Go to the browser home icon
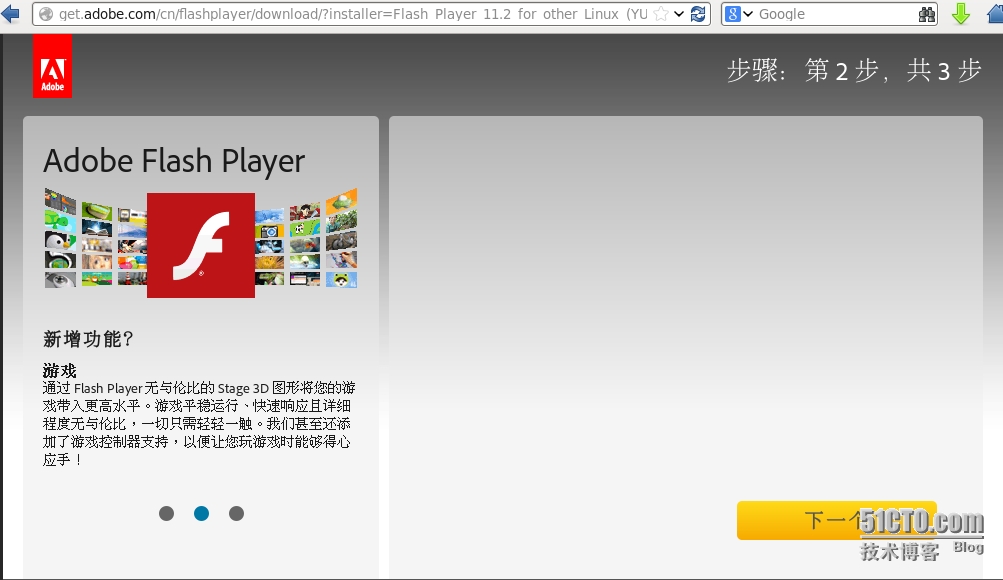Viewport: 1003px width, 580px height. tap(995, 13)
